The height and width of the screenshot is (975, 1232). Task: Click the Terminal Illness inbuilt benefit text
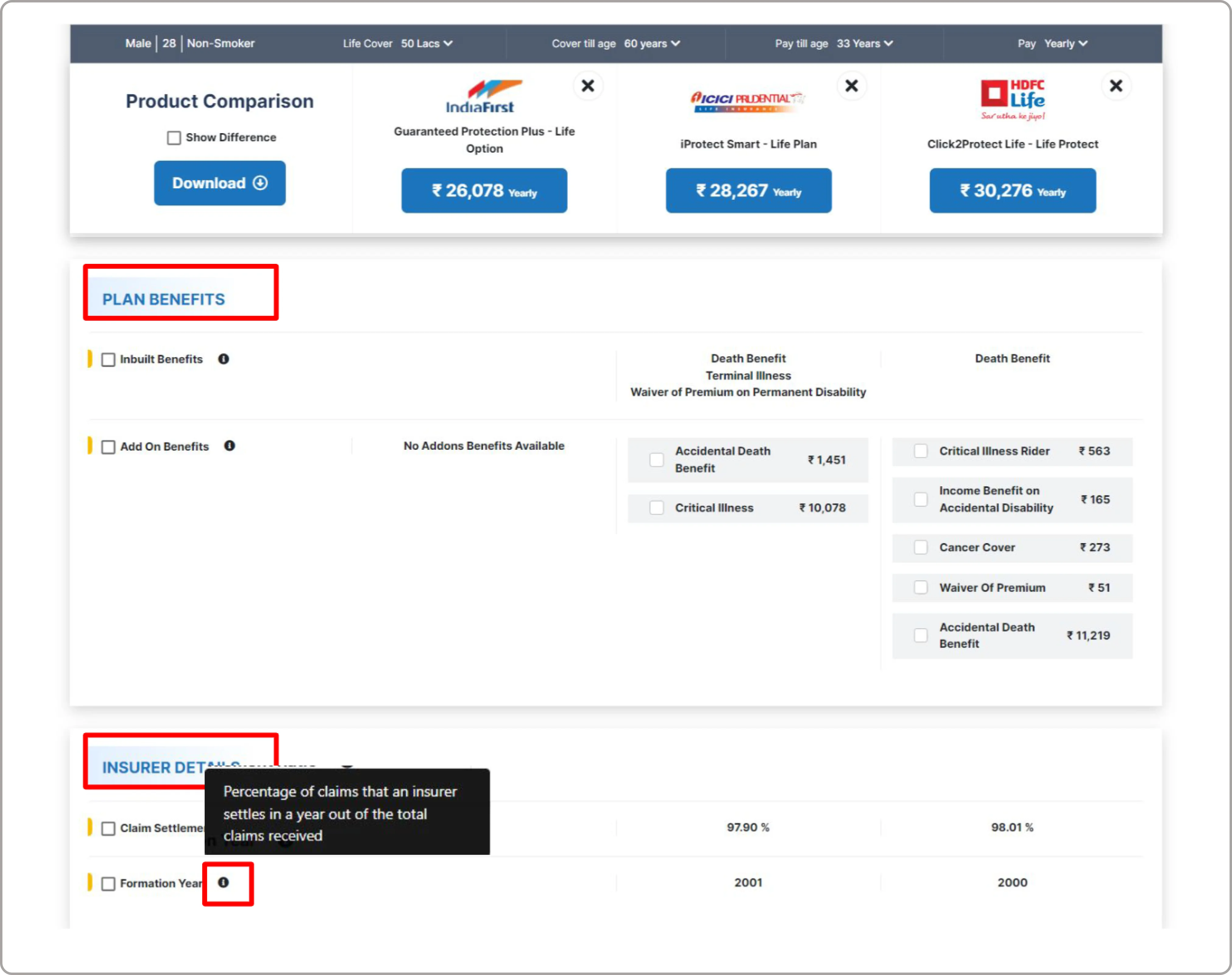click(748, 376)
